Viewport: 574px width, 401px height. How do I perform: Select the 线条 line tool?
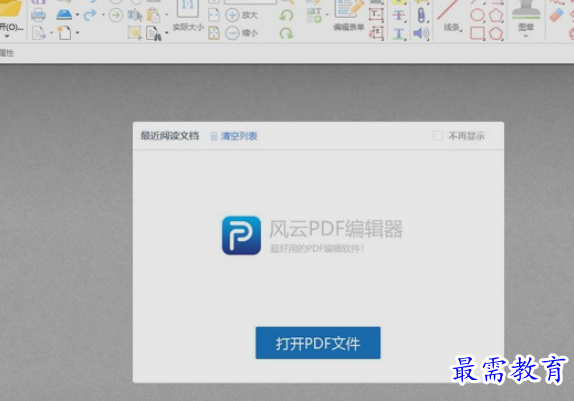tap(452, 16)
